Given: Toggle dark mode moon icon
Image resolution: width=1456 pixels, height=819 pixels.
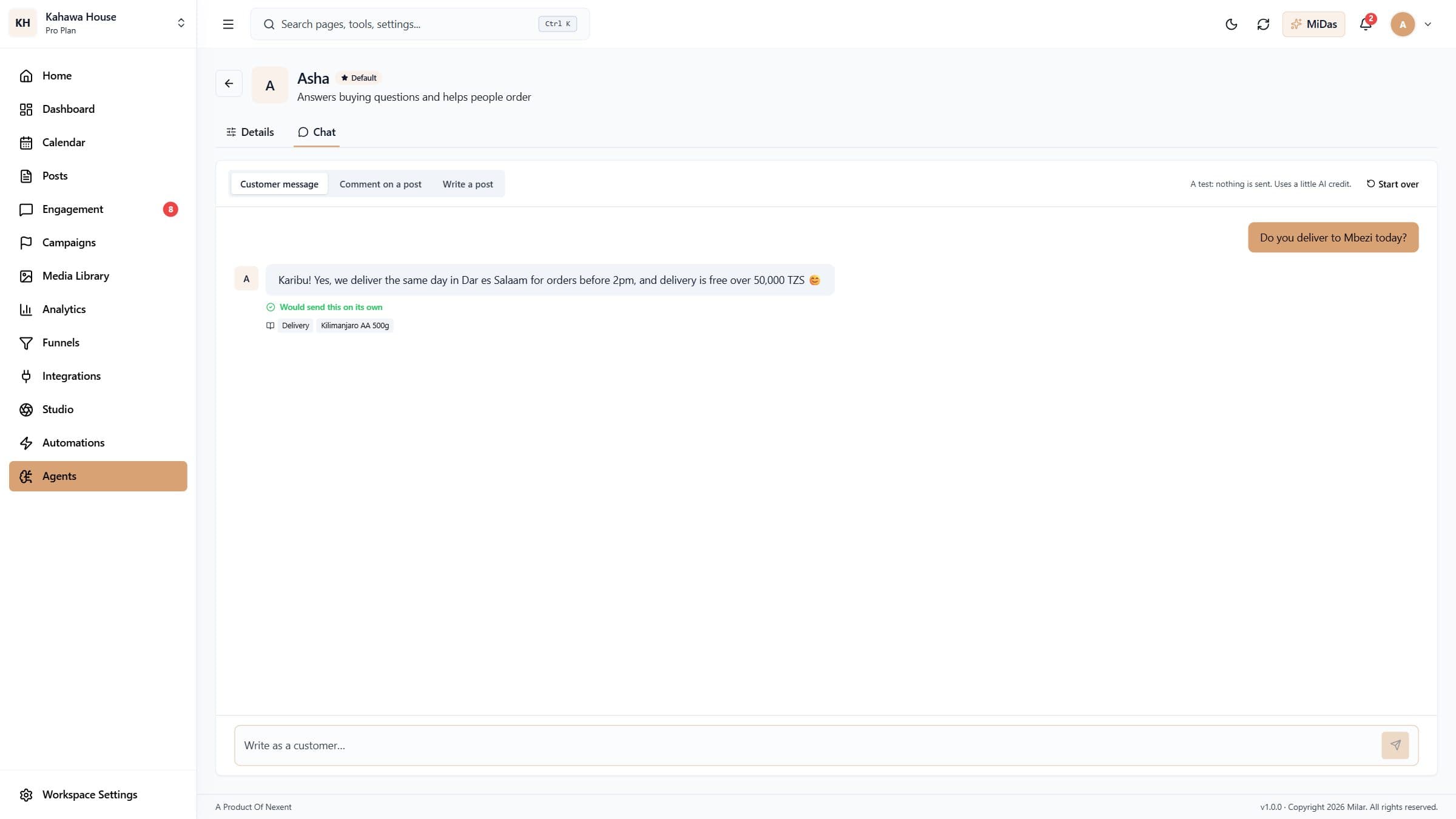Looking at the screenshot, I should (x=1231, y=24).
